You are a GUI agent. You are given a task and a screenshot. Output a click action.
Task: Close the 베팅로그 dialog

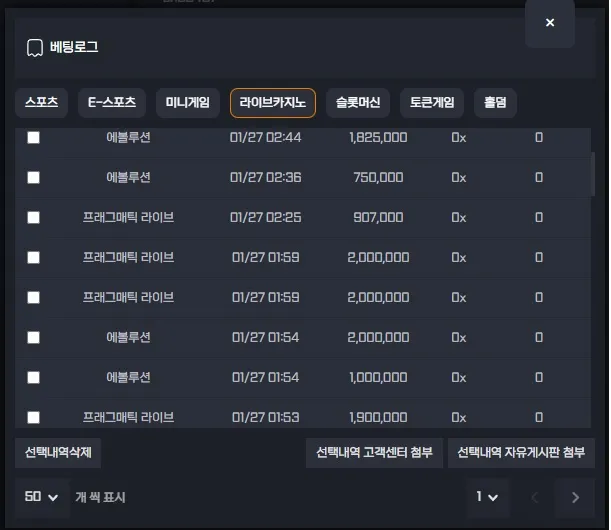pyautogui.click(x=549, y=23)
